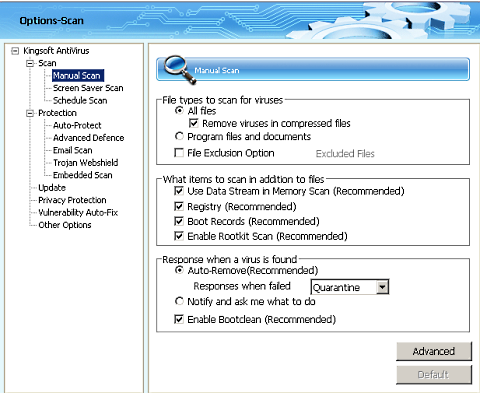Click the Advanced button
Viewport: 480px width, 393px height.
[x=434, y=351]
